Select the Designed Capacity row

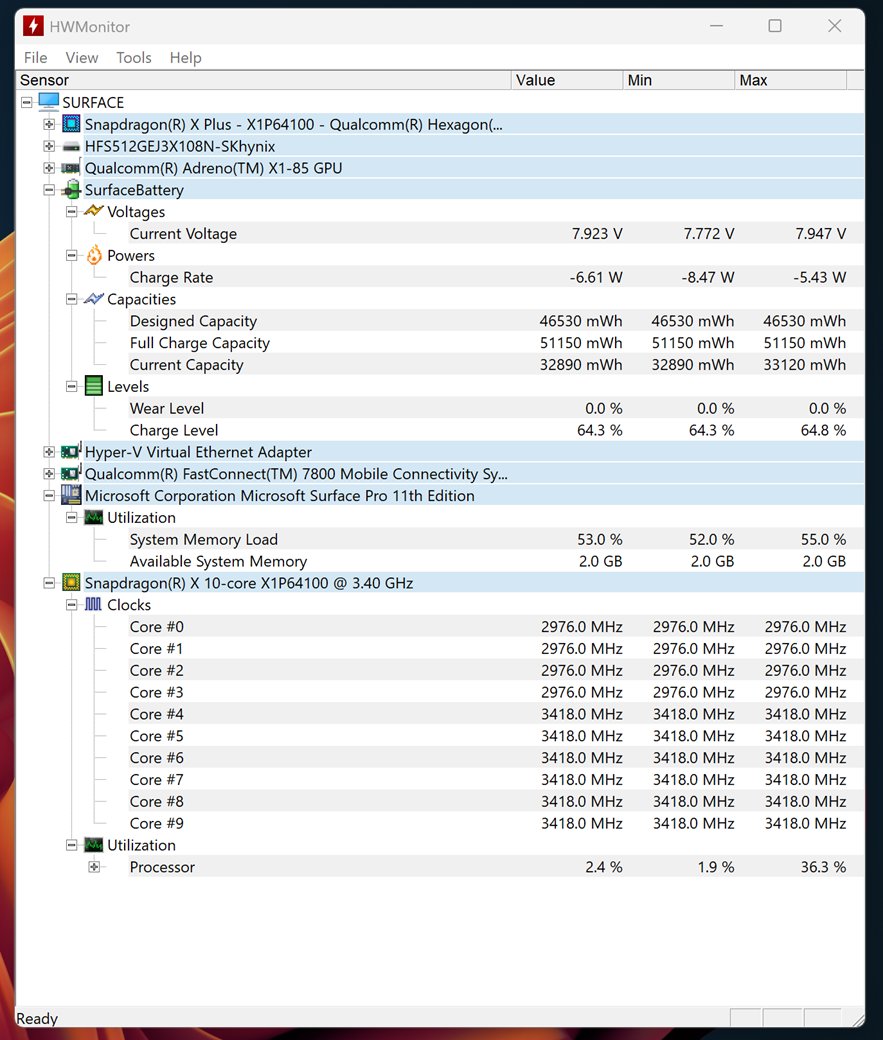click(496, 321)
